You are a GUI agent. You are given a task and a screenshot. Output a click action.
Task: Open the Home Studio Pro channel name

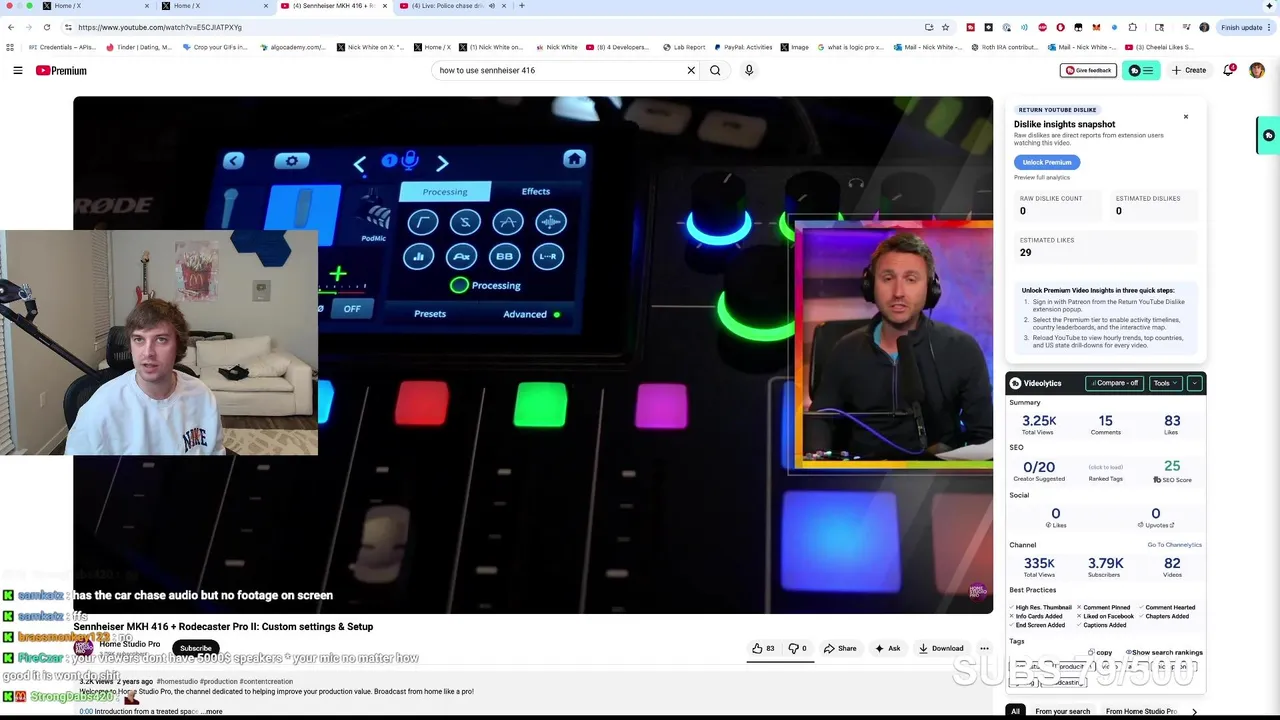(130, 644)
